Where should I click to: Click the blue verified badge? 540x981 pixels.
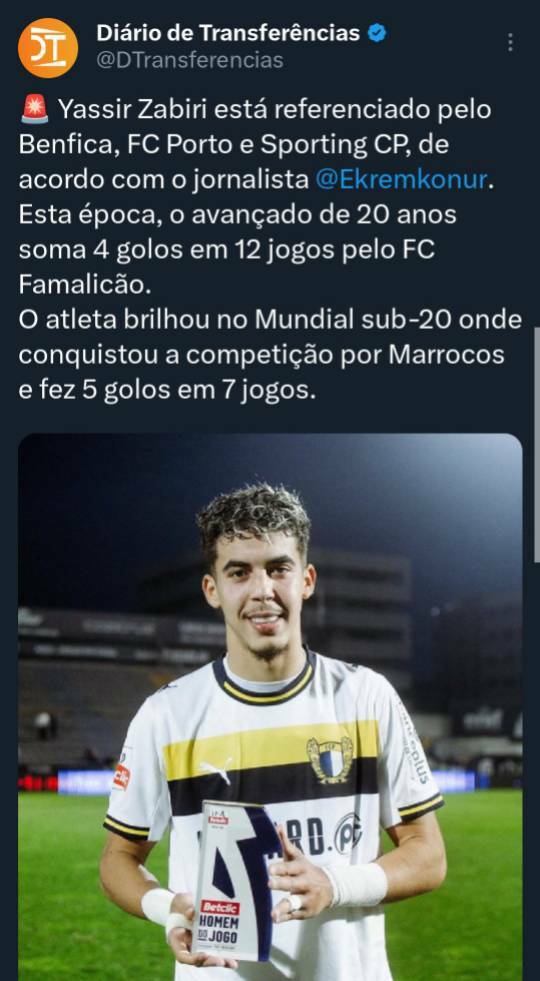tap(377, 33)
